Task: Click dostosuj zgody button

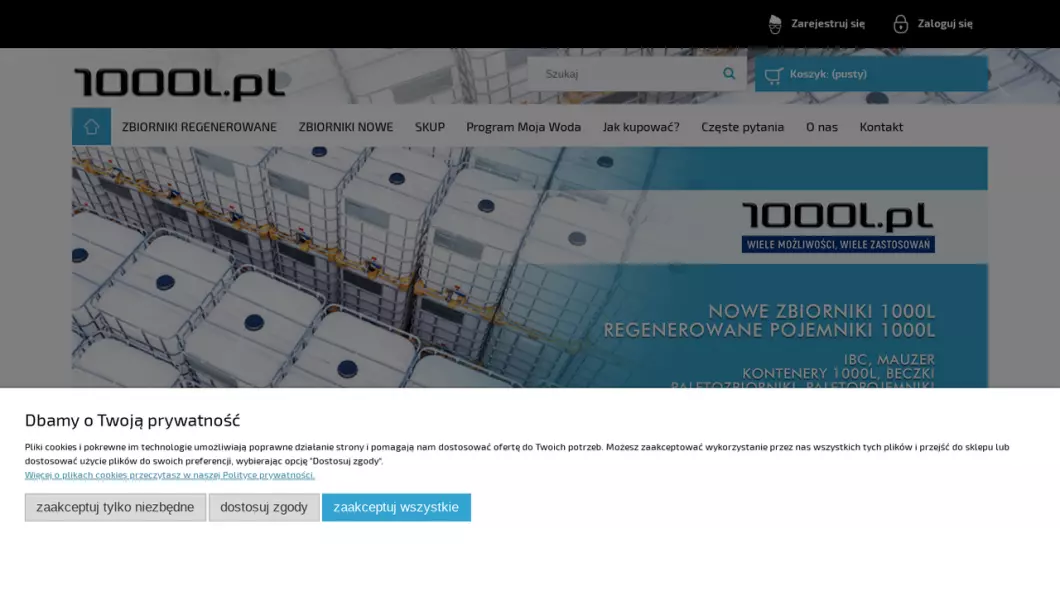Action: tap(264, 507)
